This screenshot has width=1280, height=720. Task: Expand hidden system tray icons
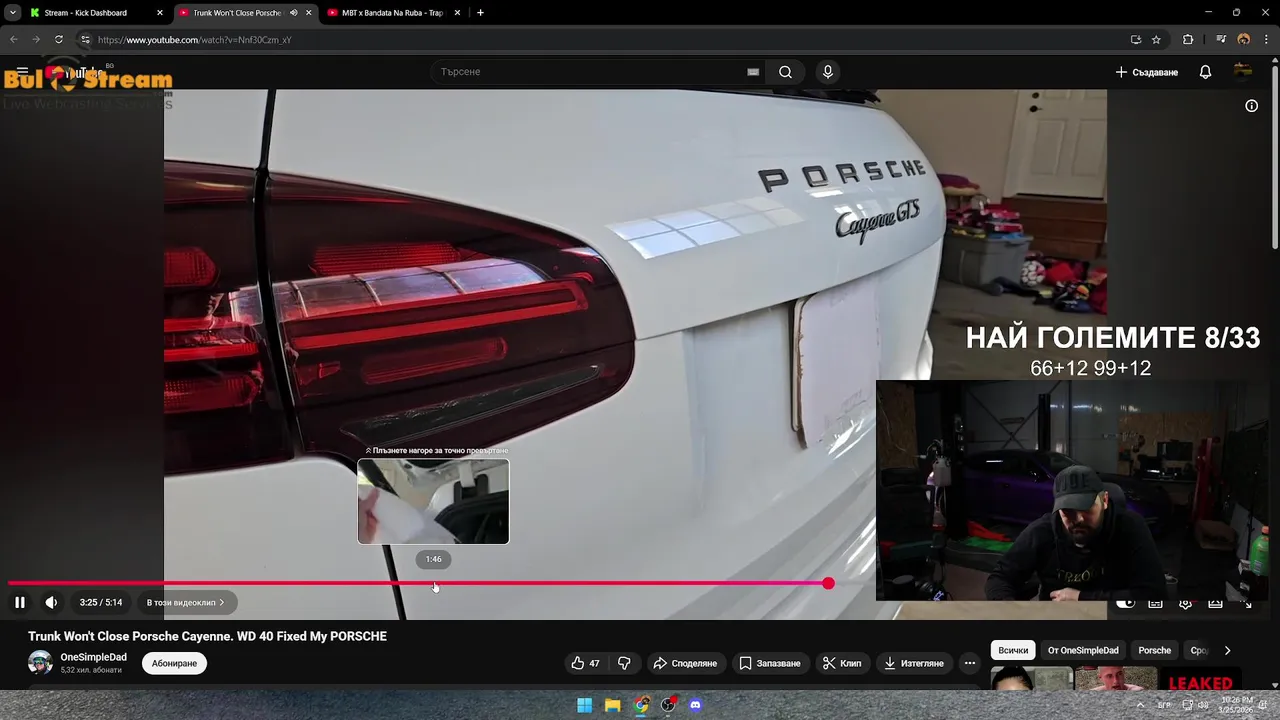tap(1140, 705)
